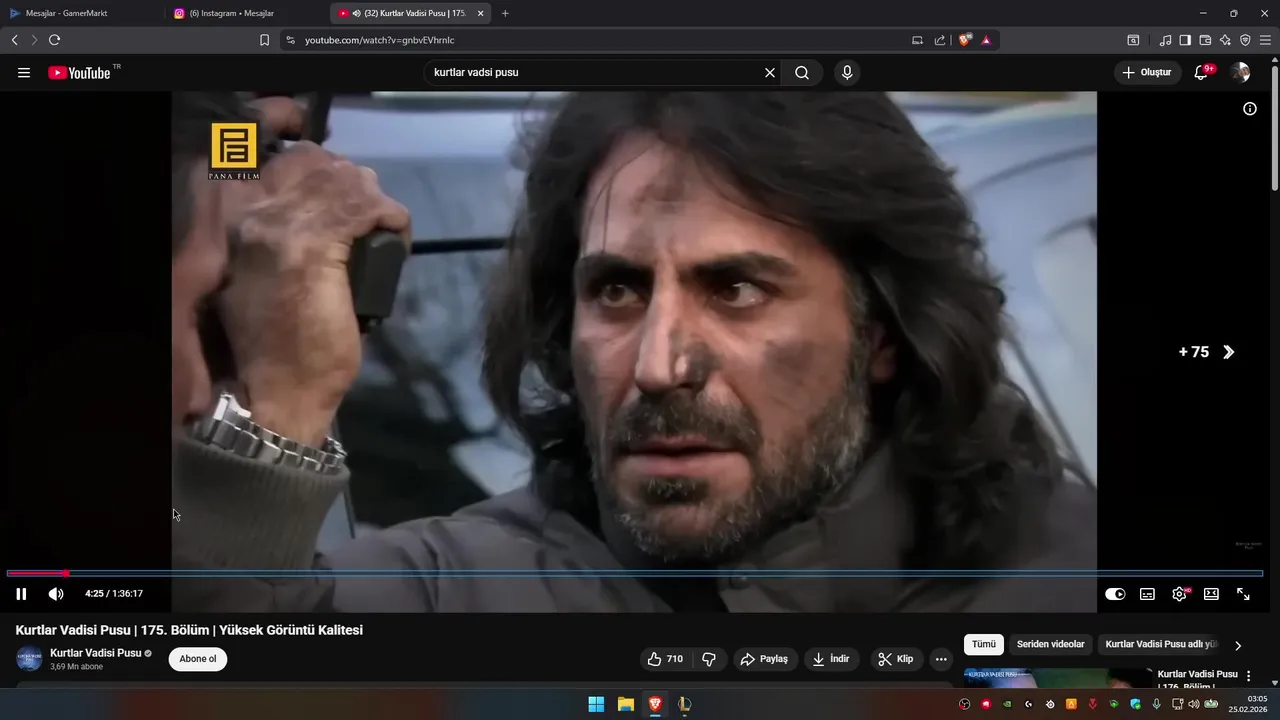This screenshot has height=720, width=1280.
Task: Click the page vertical scrollbar
Action: [1274, 128]
